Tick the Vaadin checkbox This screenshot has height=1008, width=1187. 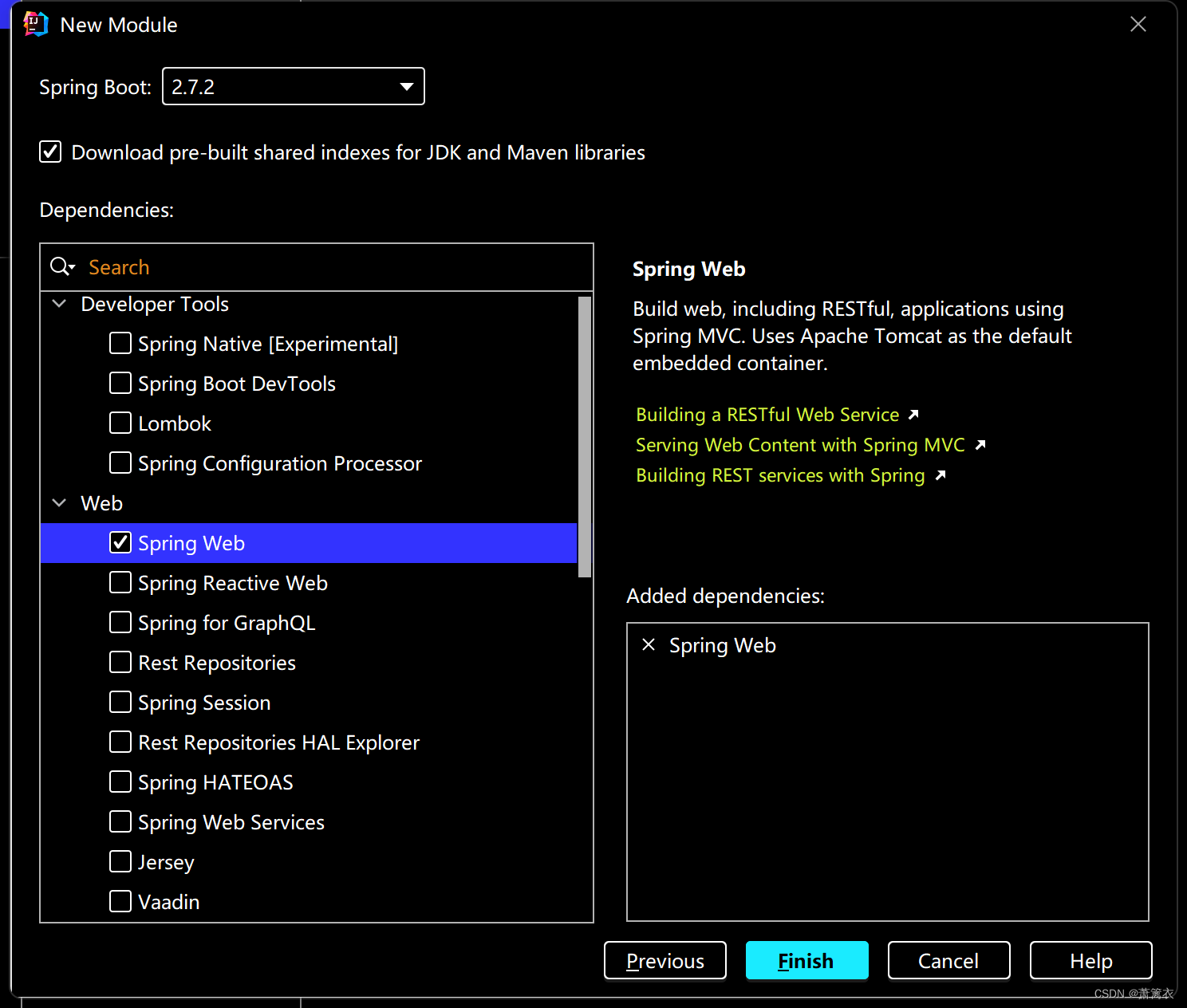[120, 901]
